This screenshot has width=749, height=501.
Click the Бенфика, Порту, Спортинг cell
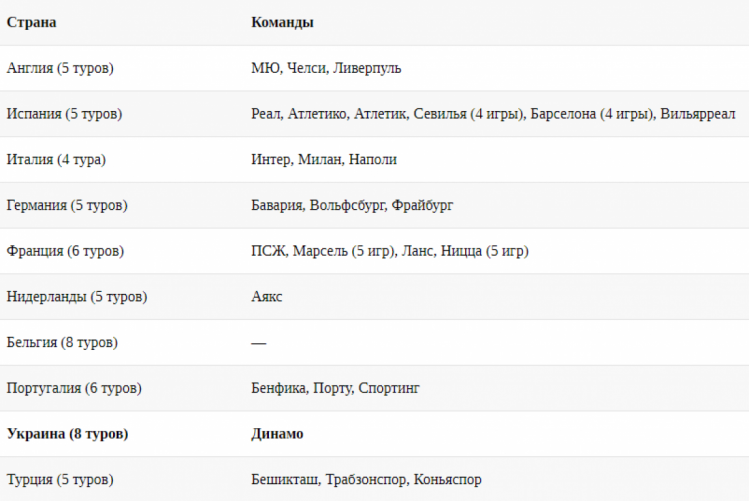[335, 388]
